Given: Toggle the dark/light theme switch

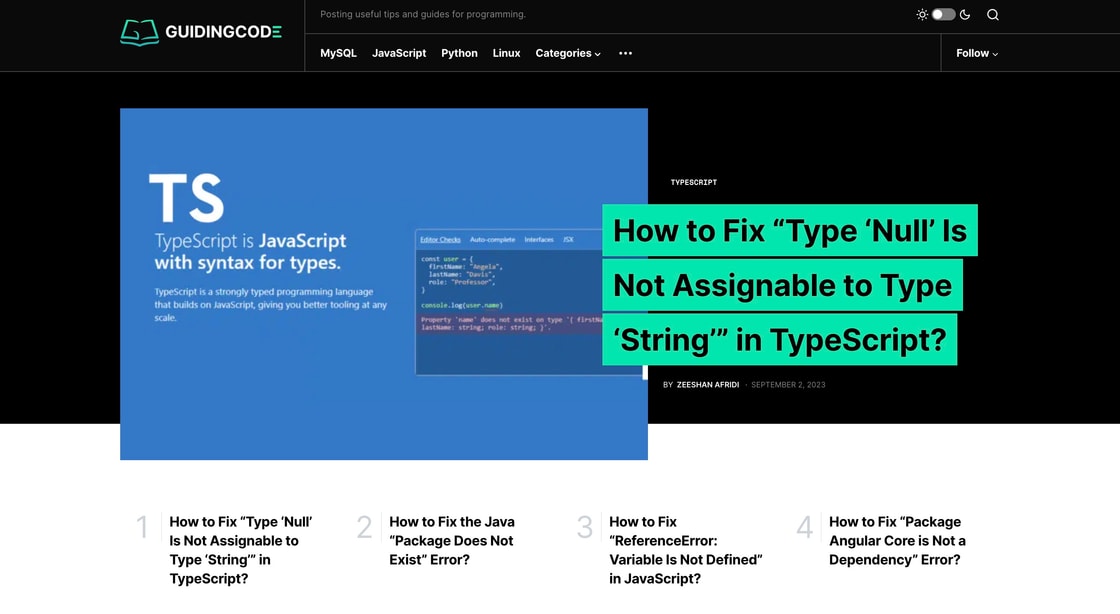Looking at the screenshot, I should (x=943, y=15).
